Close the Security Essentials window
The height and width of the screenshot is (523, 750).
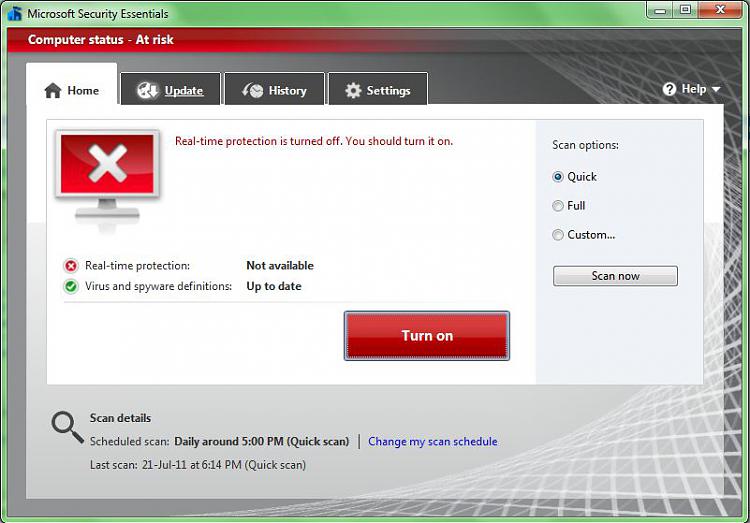[720, 10]
